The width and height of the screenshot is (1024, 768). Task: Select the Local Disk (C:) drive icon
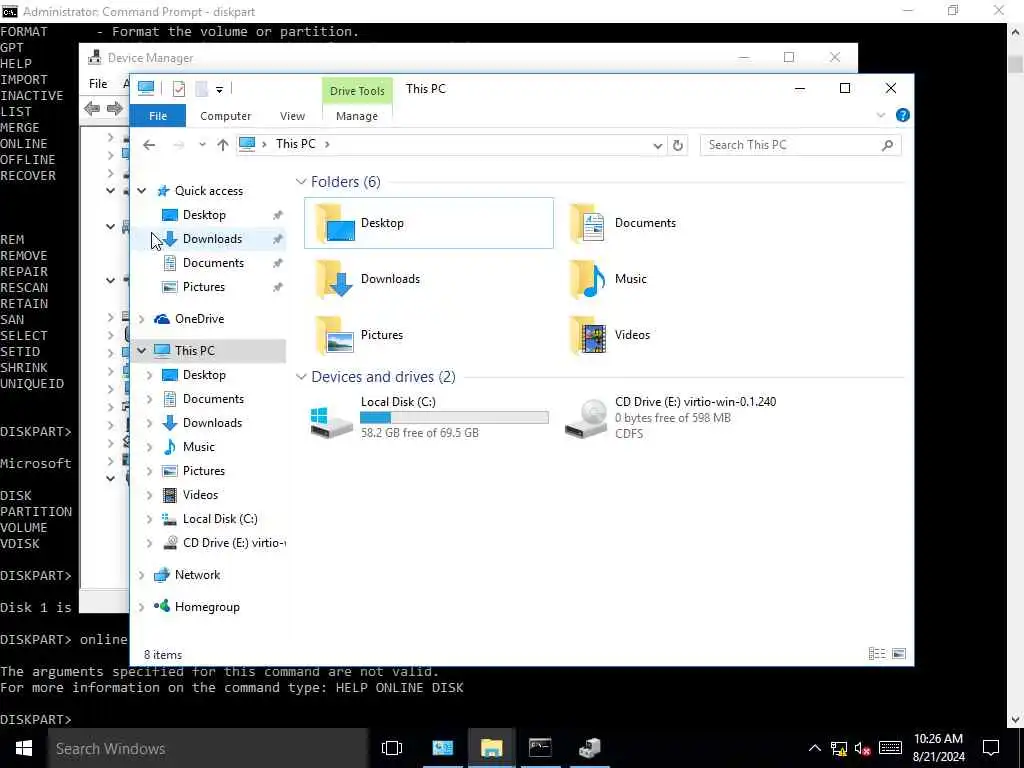point(332,422)
